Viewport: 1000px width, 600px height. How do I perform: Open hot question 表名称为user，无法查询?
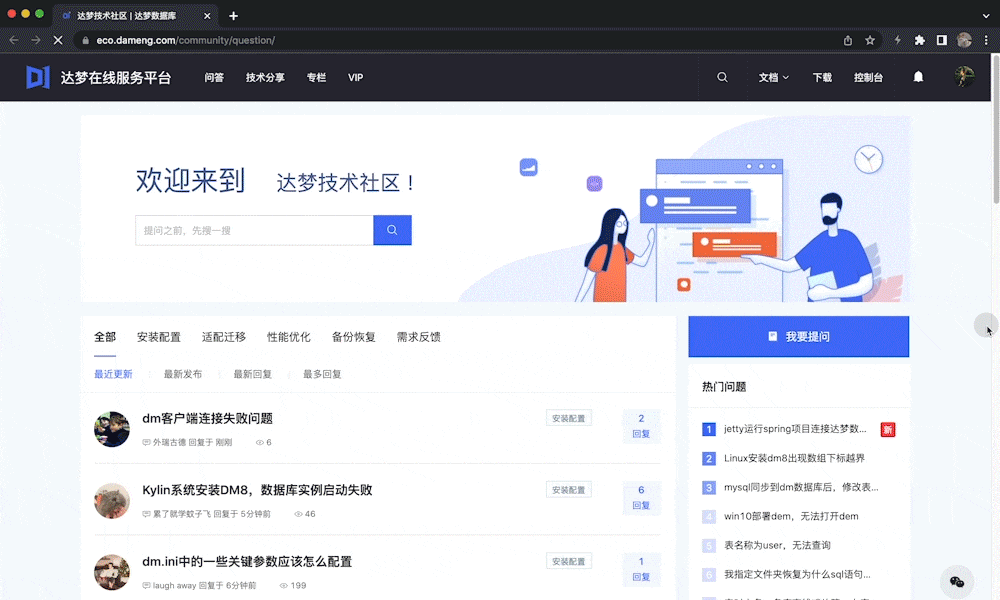777,545
